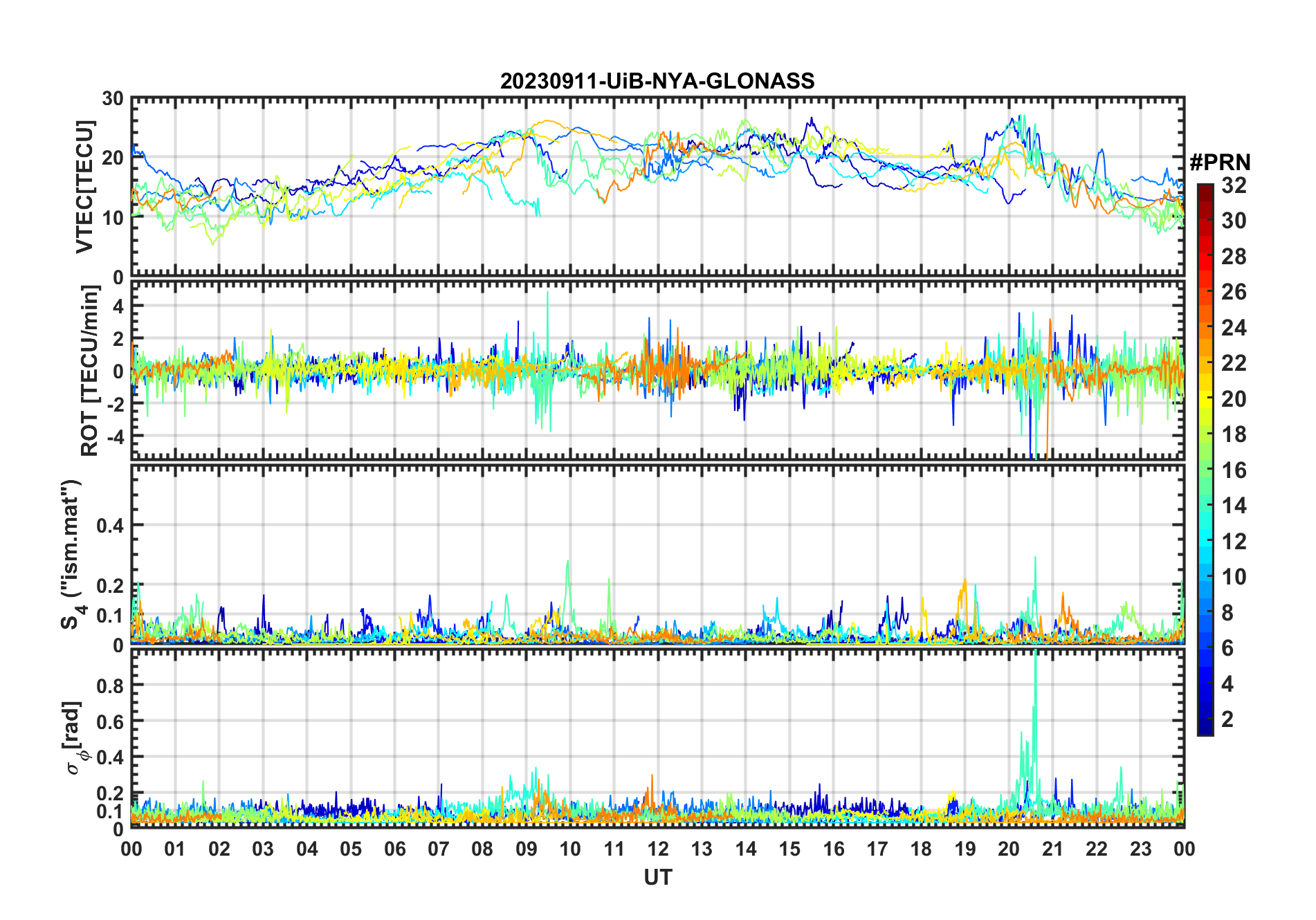The width and height of the screenshot is (1316, 920).
Task: Select UT axis hour label 06
Action: (x=395, y=849)
